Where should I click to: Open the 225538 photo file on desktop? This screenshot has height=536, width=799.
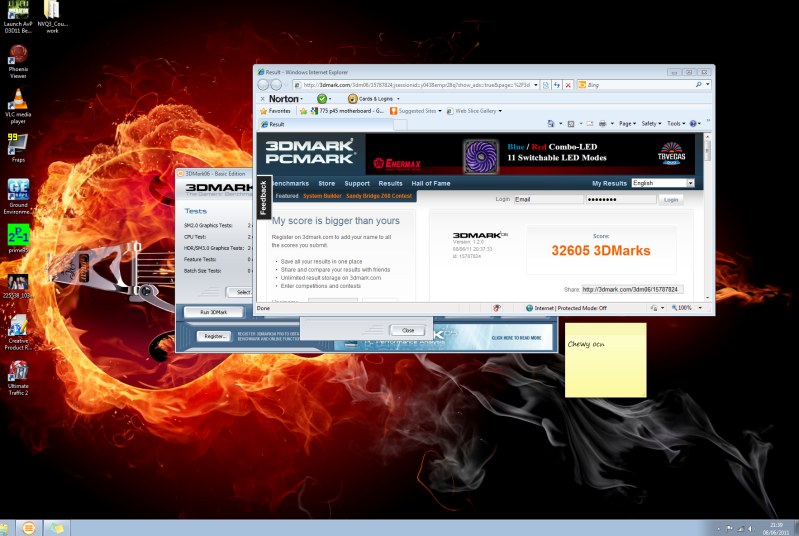pyautogui.click(x=18, y=285)
